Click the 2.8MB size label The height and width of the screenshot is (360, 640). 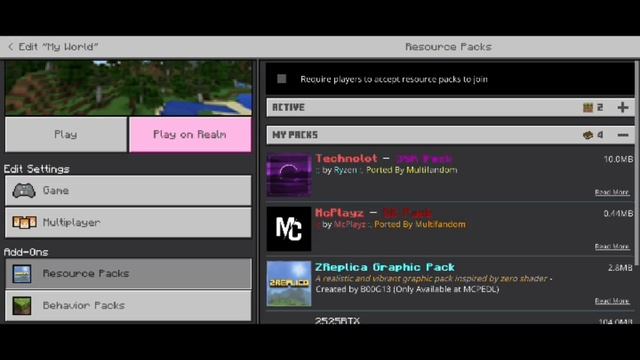coord(620,268)
